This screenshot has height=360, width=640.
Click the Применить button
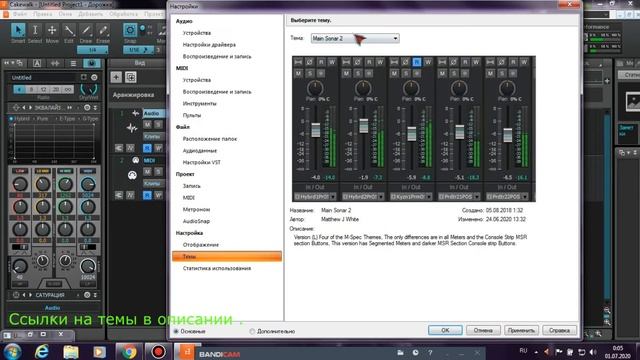pos(521,330)
